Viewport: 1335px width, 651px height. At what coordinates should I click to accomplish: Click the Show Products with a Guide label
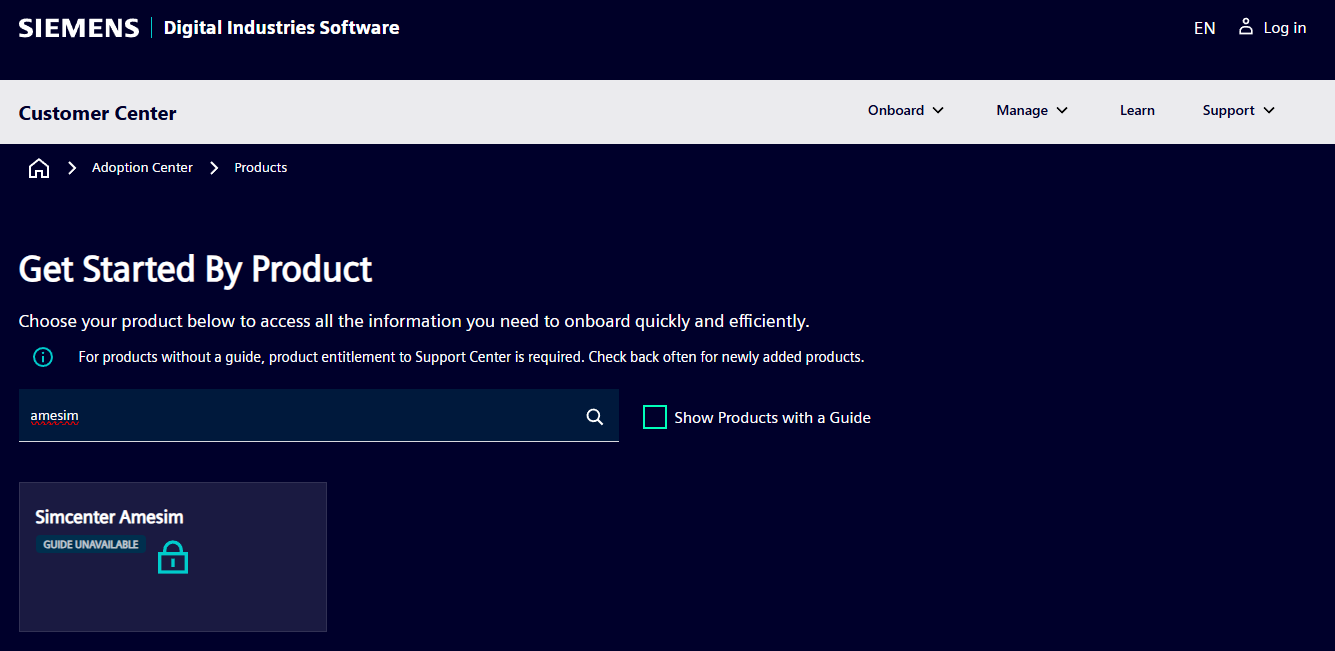coord(772,418)
